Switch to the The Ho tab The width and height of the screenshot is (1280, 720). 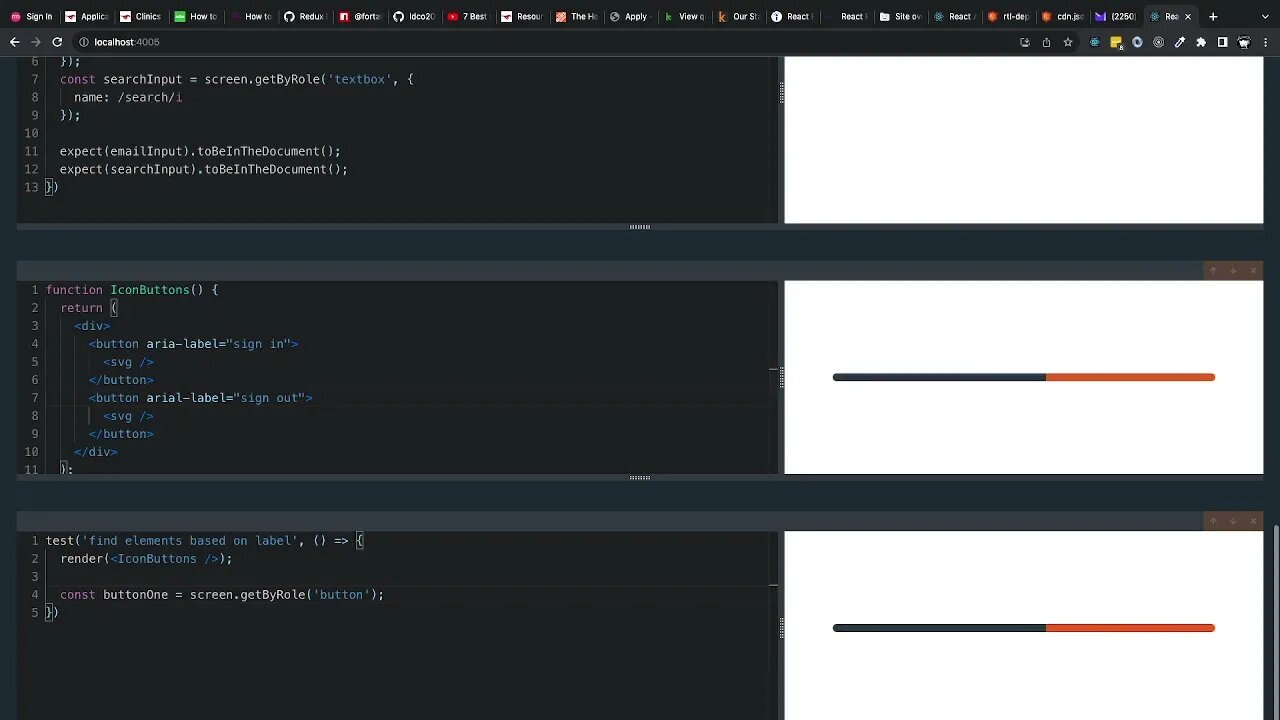point(576,16)
